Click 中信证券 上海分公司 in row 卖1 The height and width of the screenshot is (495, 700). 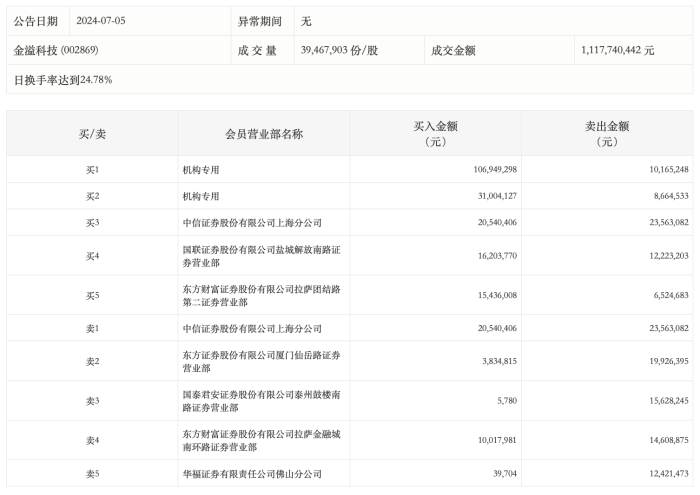coord(252,329)
